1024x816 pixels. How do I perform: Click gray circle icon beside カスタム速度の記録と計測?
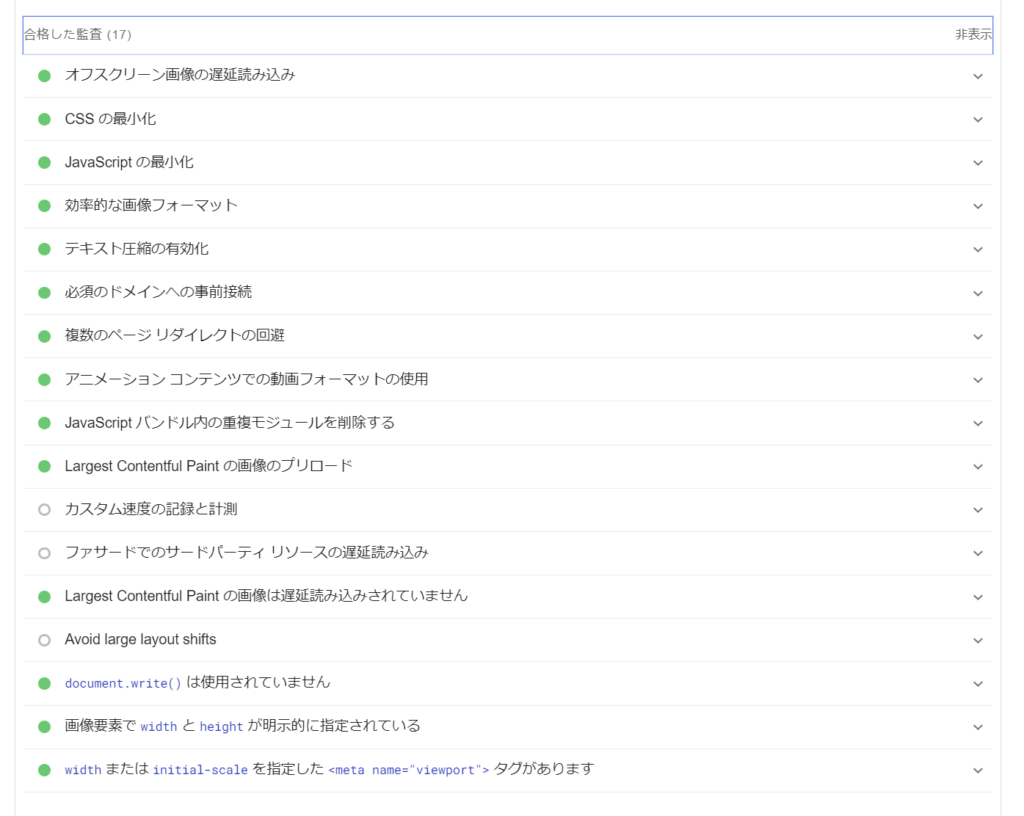coord(44,510)
